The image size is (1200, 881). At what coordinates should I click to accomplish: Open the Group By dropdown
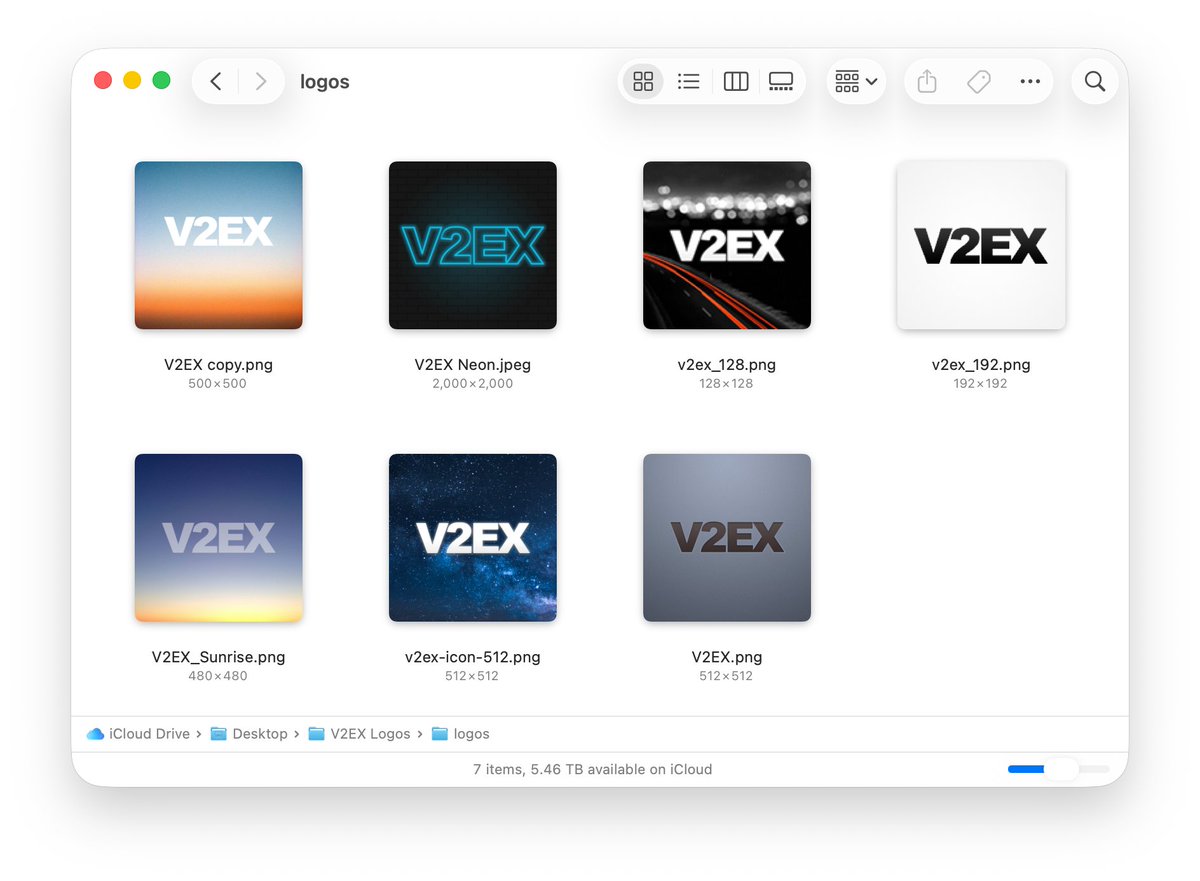point(857,81)
